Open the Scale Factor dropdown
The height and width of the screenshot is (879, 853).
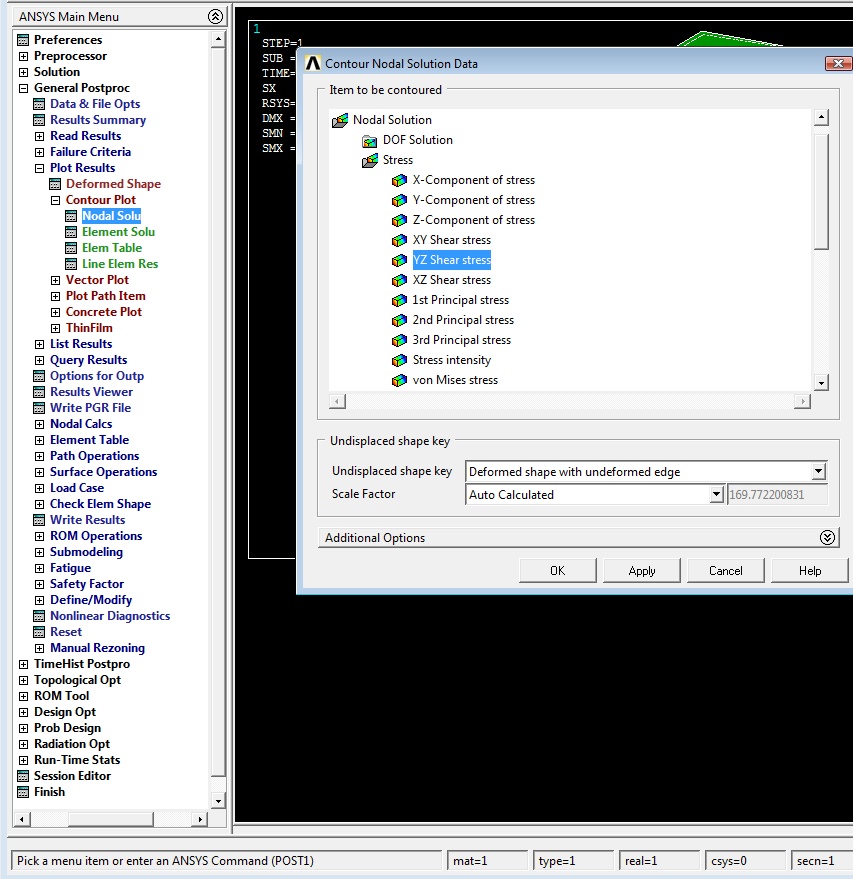point(716,494)
